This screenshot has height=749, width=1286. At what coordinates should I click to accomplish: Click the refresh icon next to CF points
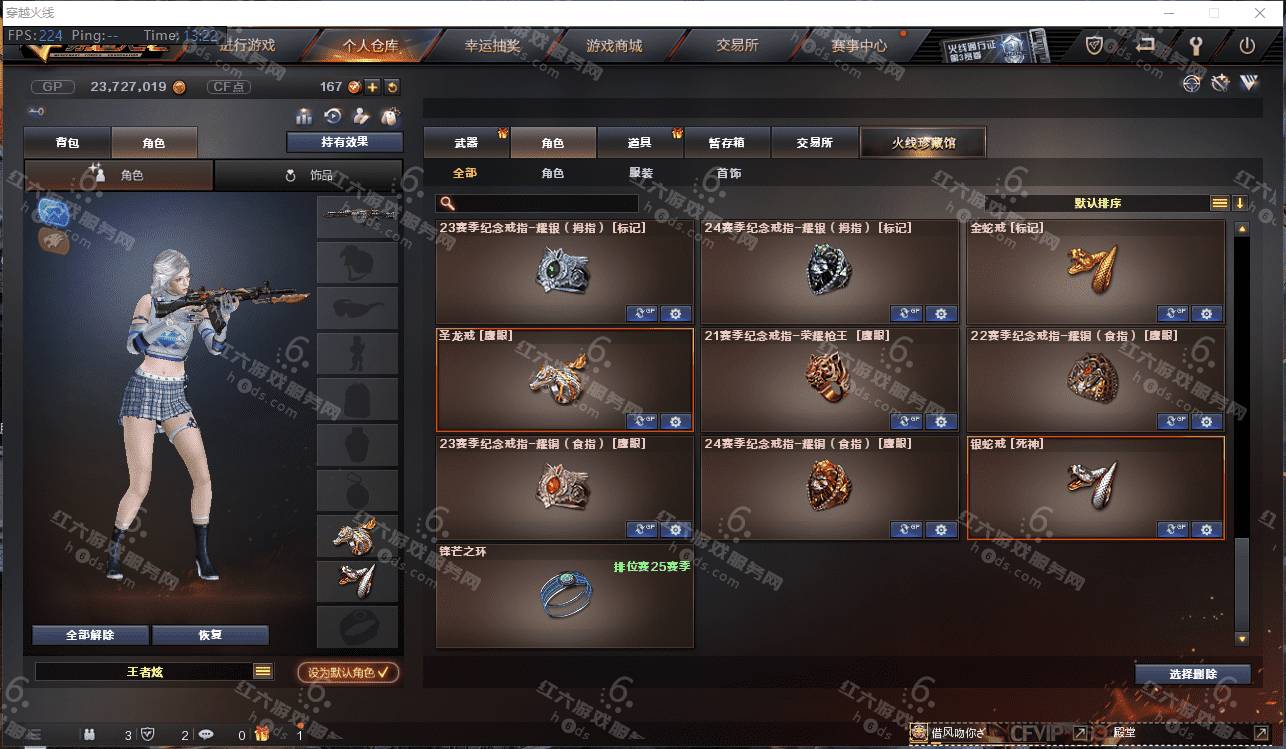pos(392,87)
